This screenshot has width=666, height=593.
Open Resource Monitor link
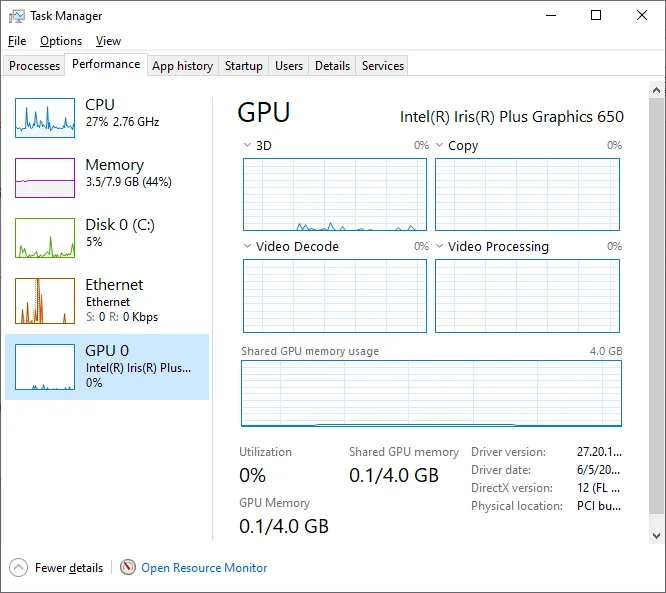tap(204, 568)
